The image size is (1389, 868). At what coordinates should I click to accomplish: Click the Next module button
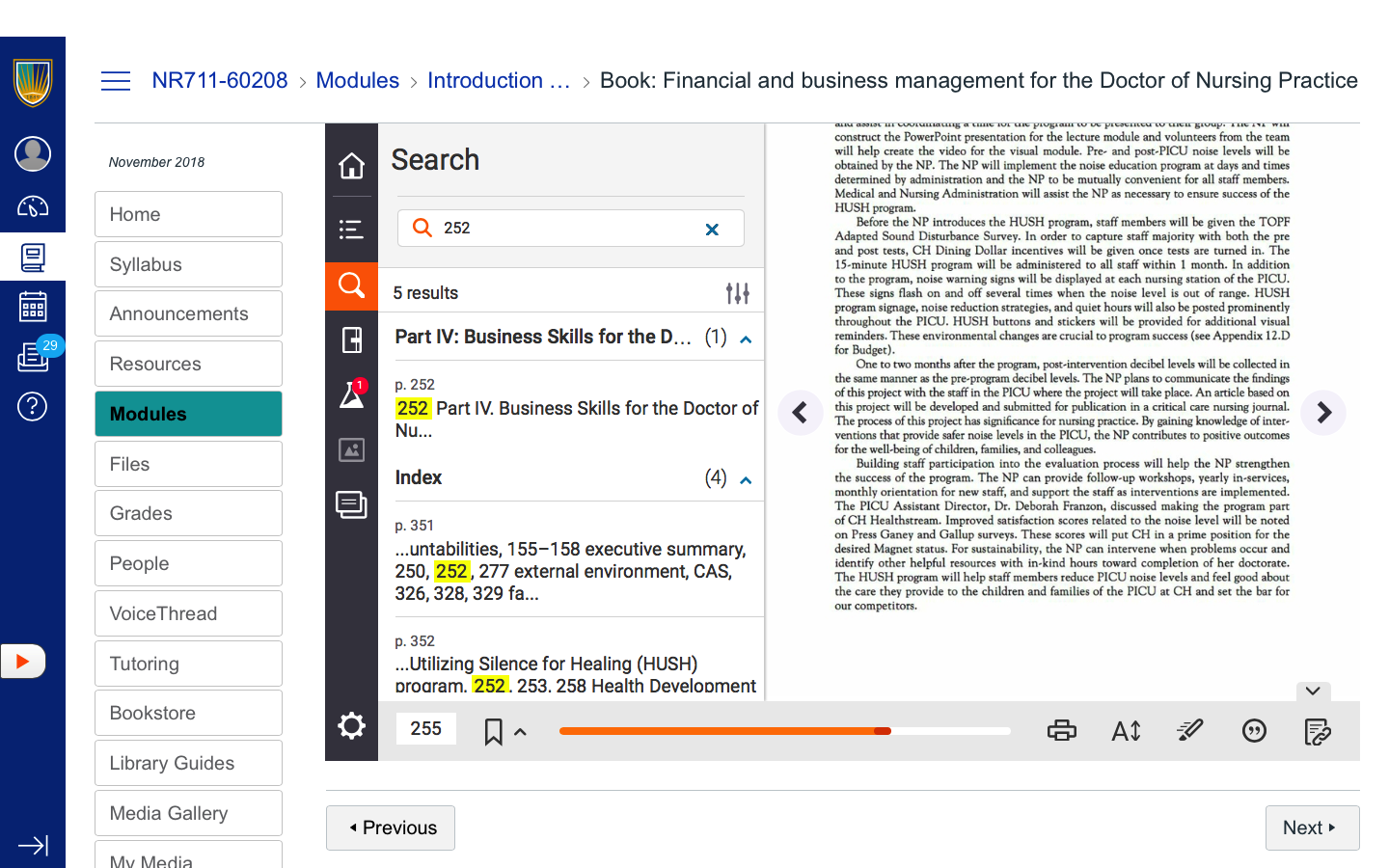click(1311, 827)
